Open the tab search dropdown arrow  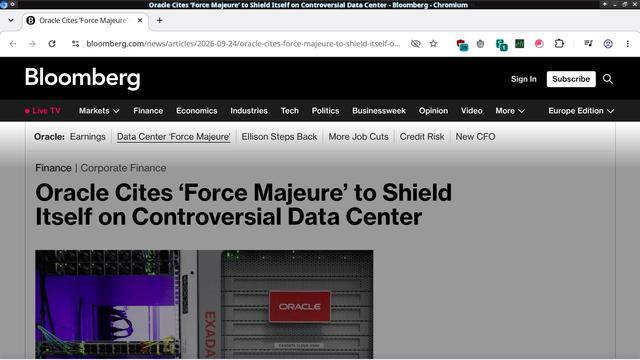(x=11, y=20)
